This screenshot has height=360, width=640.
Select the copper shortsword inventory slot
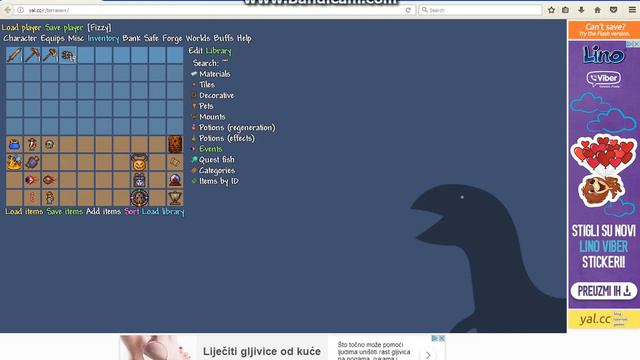(14, 55)
